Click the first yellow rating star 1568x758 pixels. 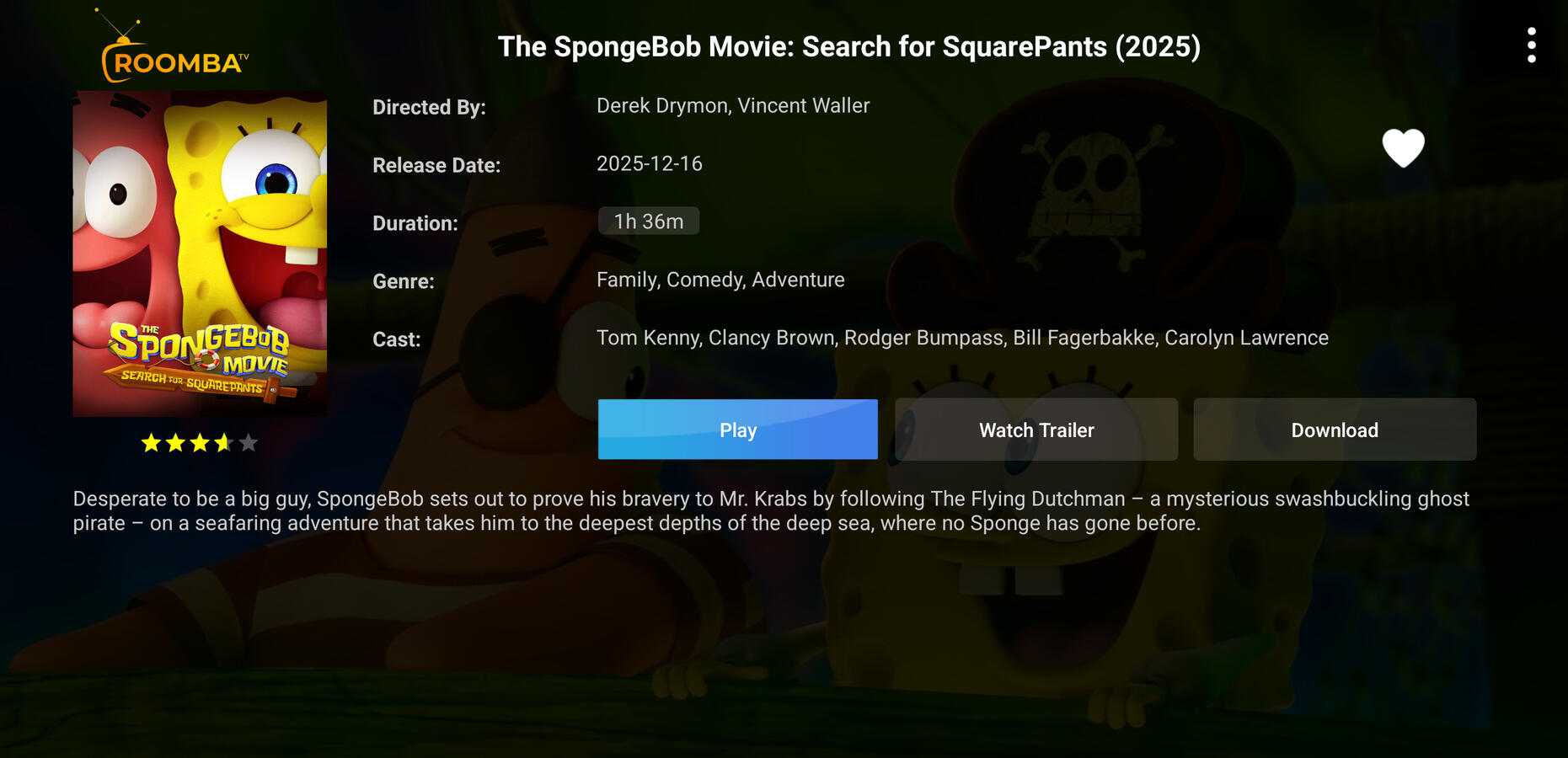point(151,443)
